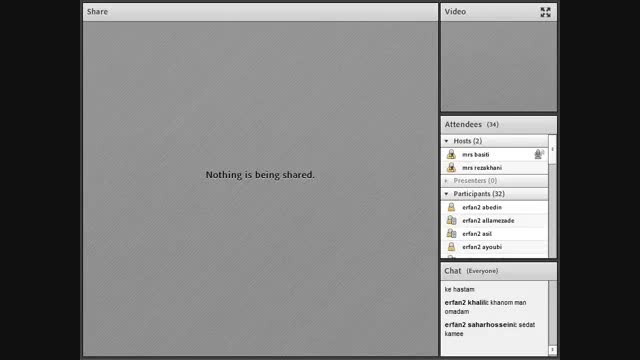Click the Video pod fullscreen icon
Viewport: 640px width, 360px height.
545,12
